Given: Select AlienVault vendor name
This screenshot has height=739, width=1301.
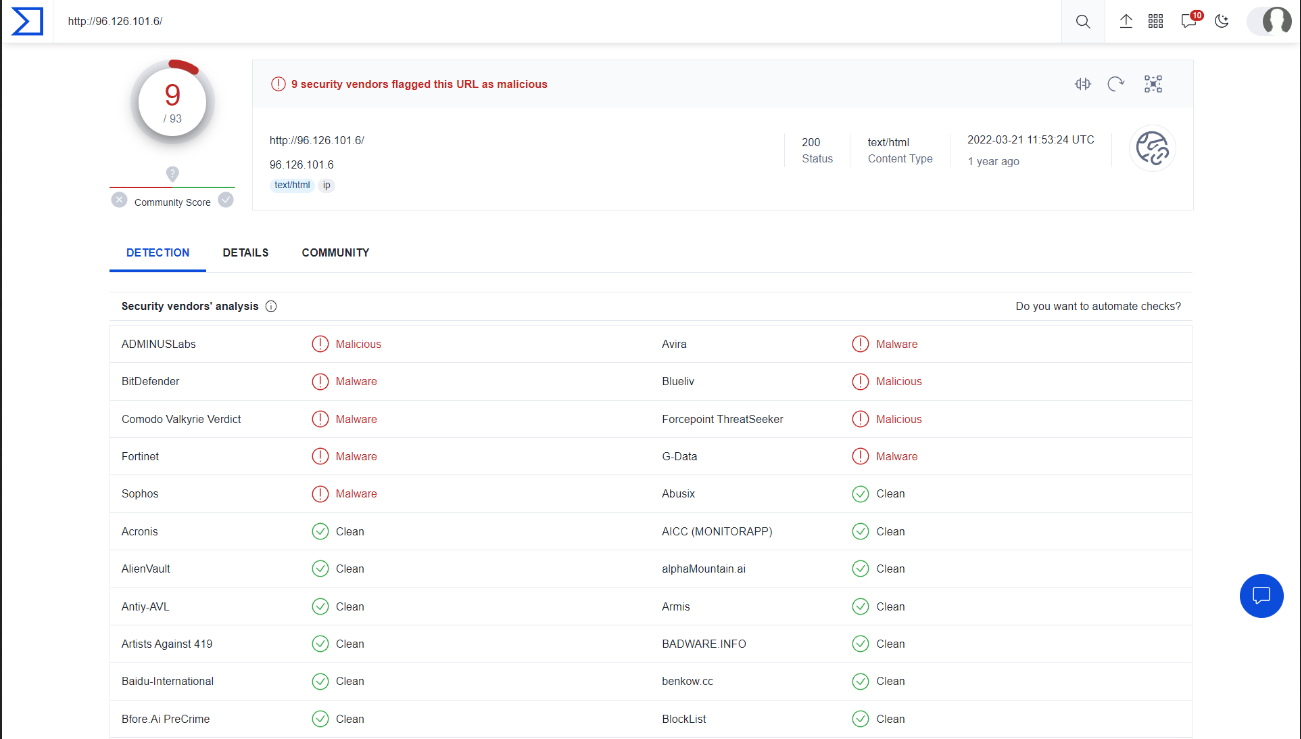Looking at the screenshot, I should coord(146,569).
